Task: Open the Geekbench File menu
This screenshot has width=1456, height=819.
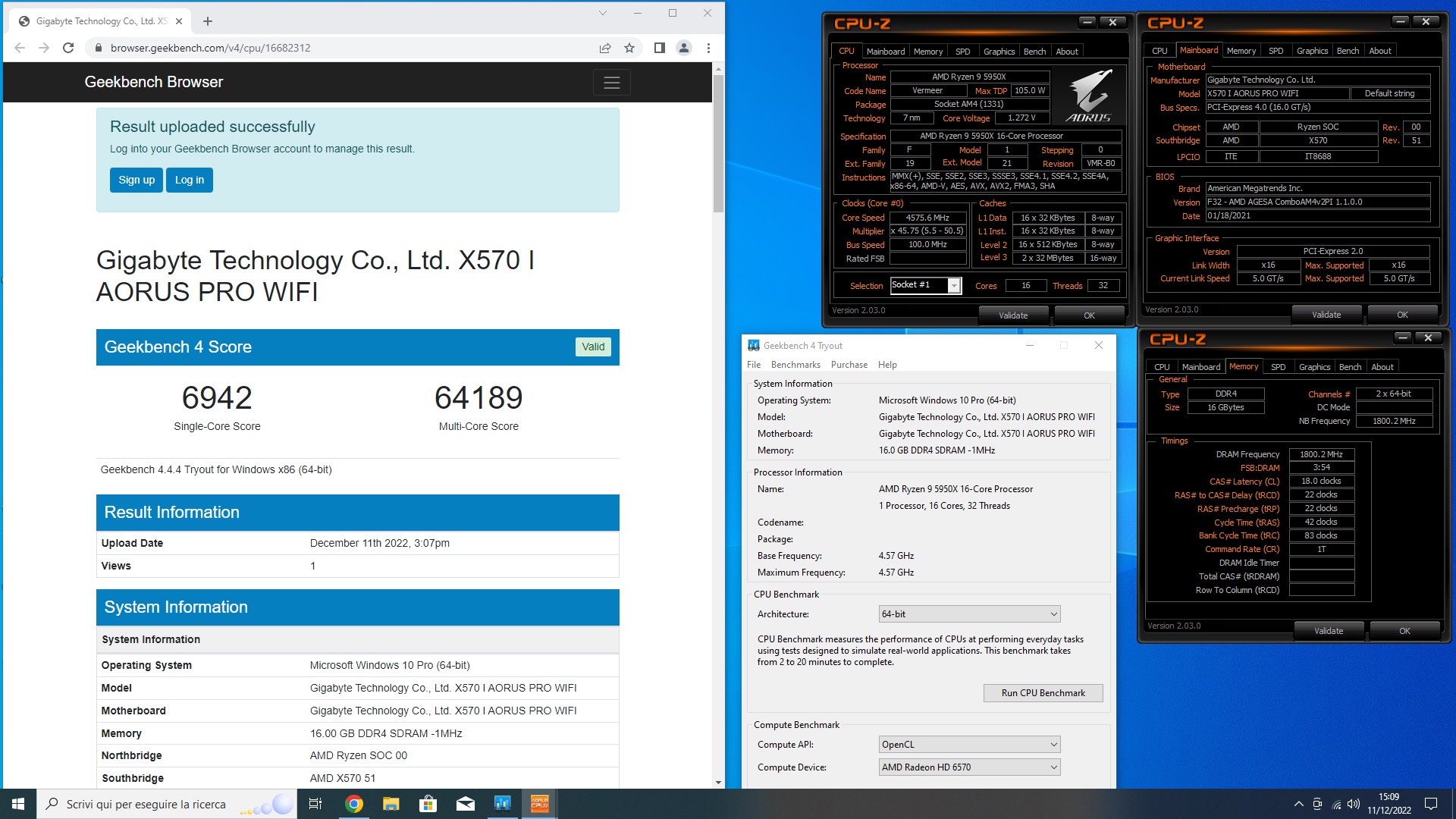Action: tap(754, 365)
